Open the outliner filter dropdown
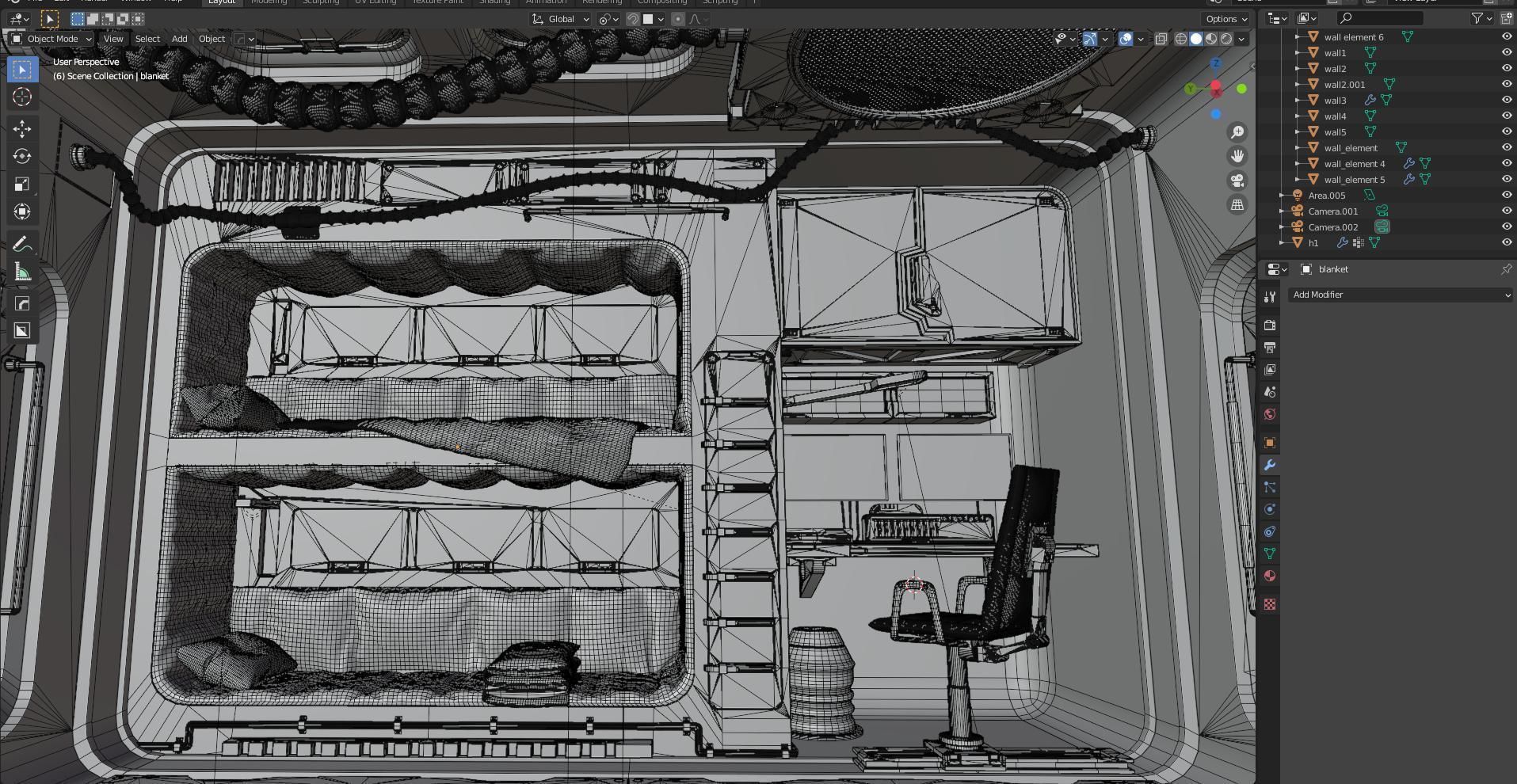 1481,18
